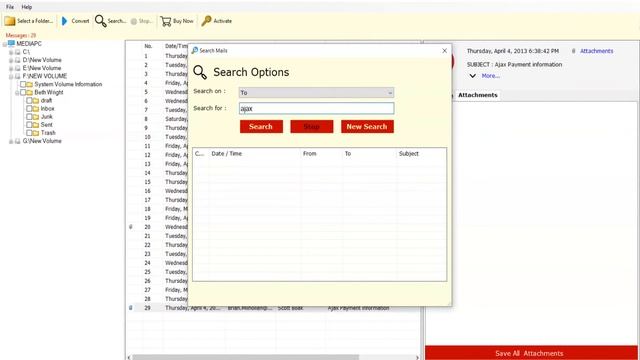Select the Inbox folder label
Screen dimensions: 640x360
pos(47,109)
